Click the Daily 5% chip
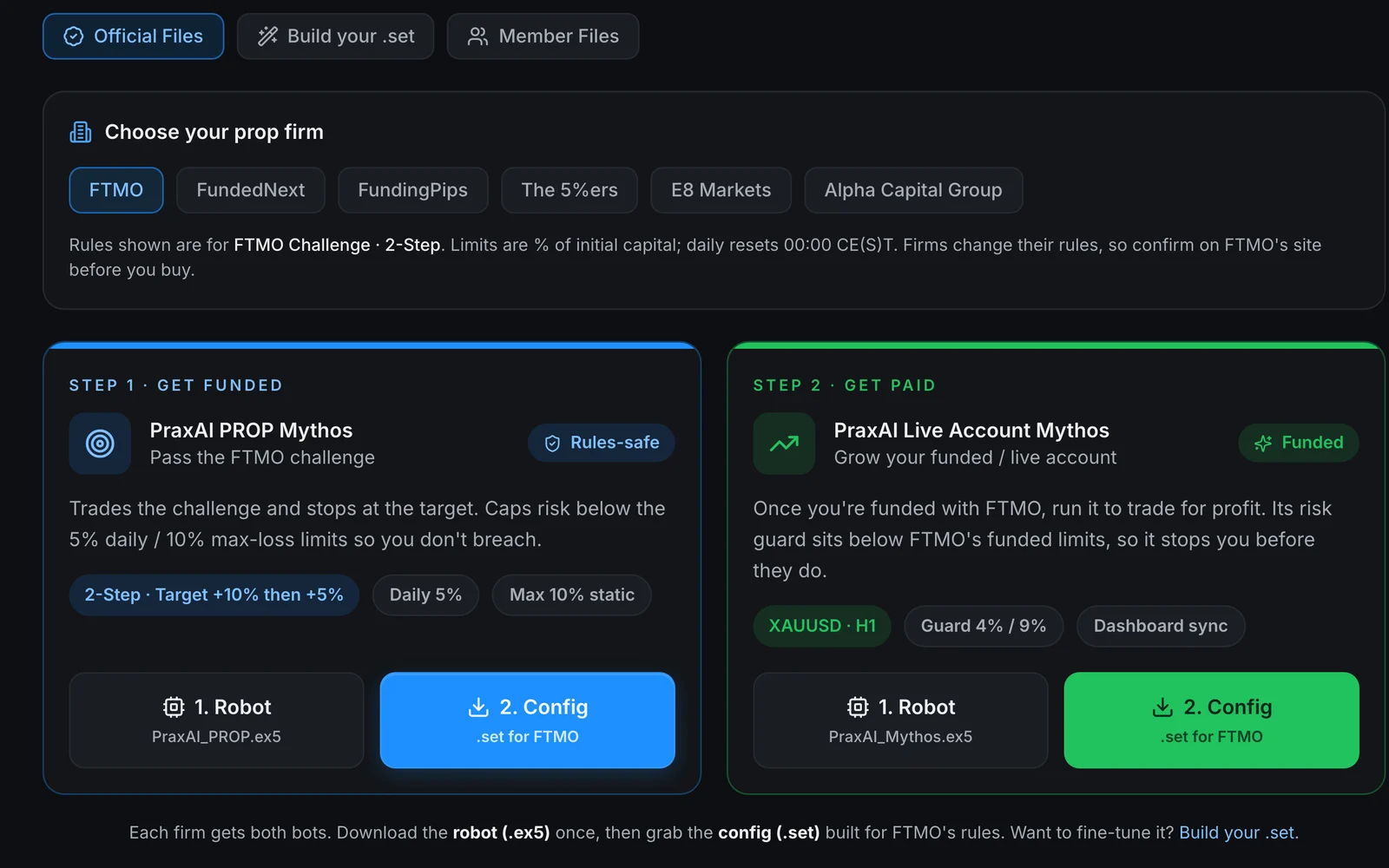The height and width of the screenshot is (868, 1389). point(425,595)
